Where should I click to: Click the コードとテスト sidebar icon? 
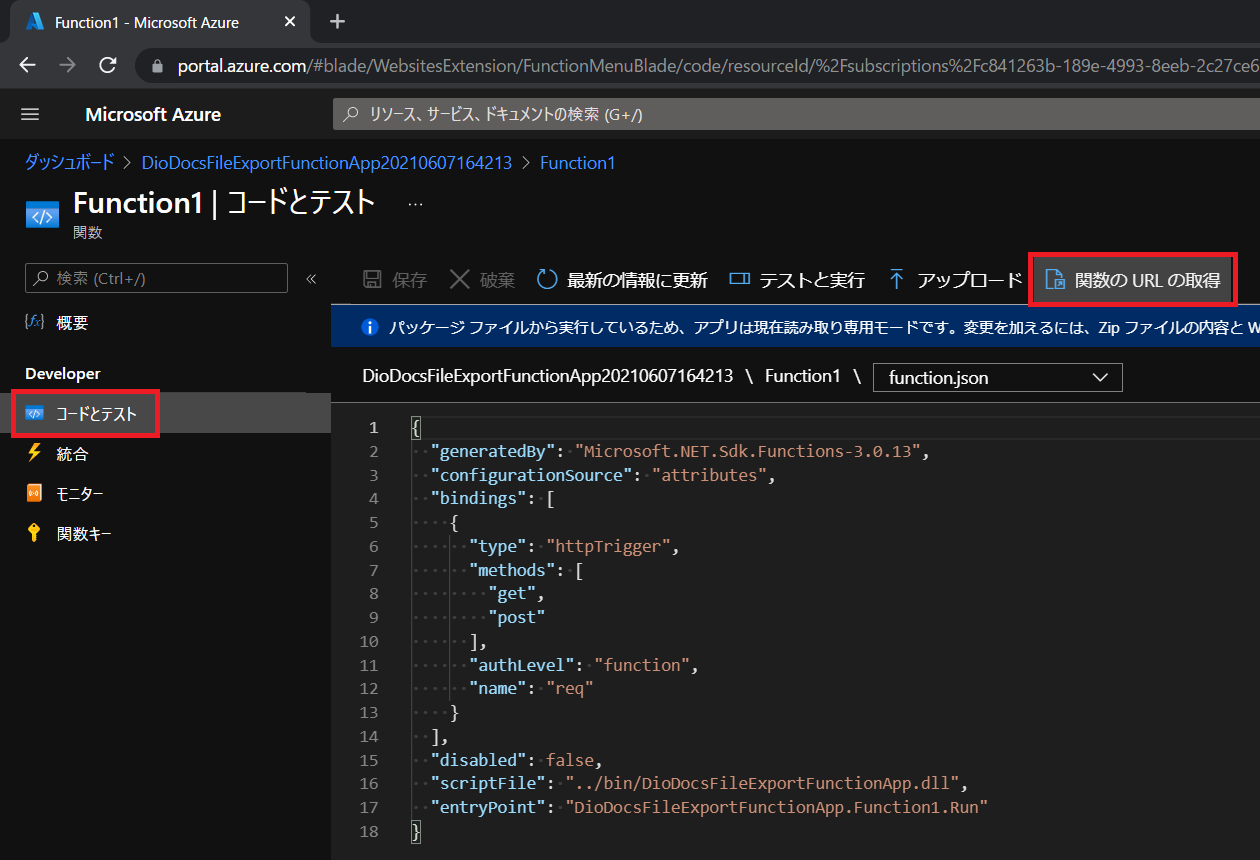pyautogui.click(x=35, y=413)
